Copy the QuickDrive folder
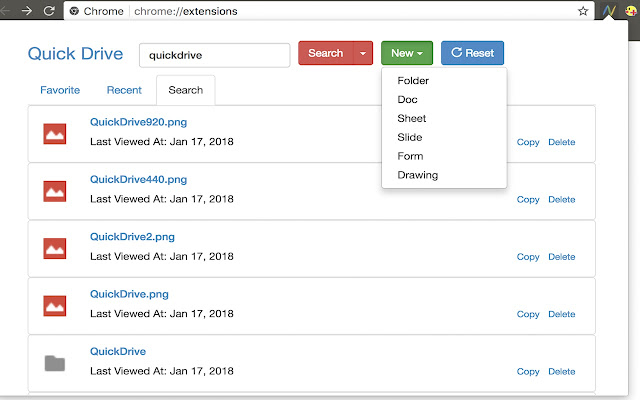The image size is (640, 400). click(x=528, y=372)
